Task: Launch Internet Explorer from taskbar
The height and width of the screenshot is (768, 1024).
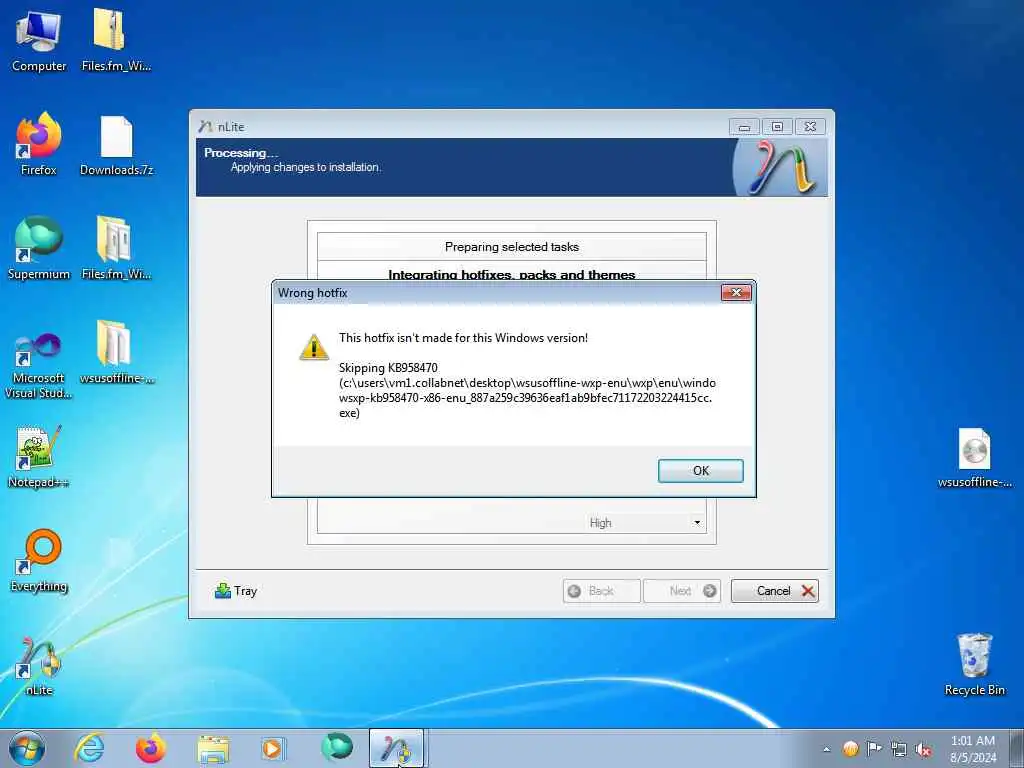Action: pyautogui.click(x=89, y=748)
